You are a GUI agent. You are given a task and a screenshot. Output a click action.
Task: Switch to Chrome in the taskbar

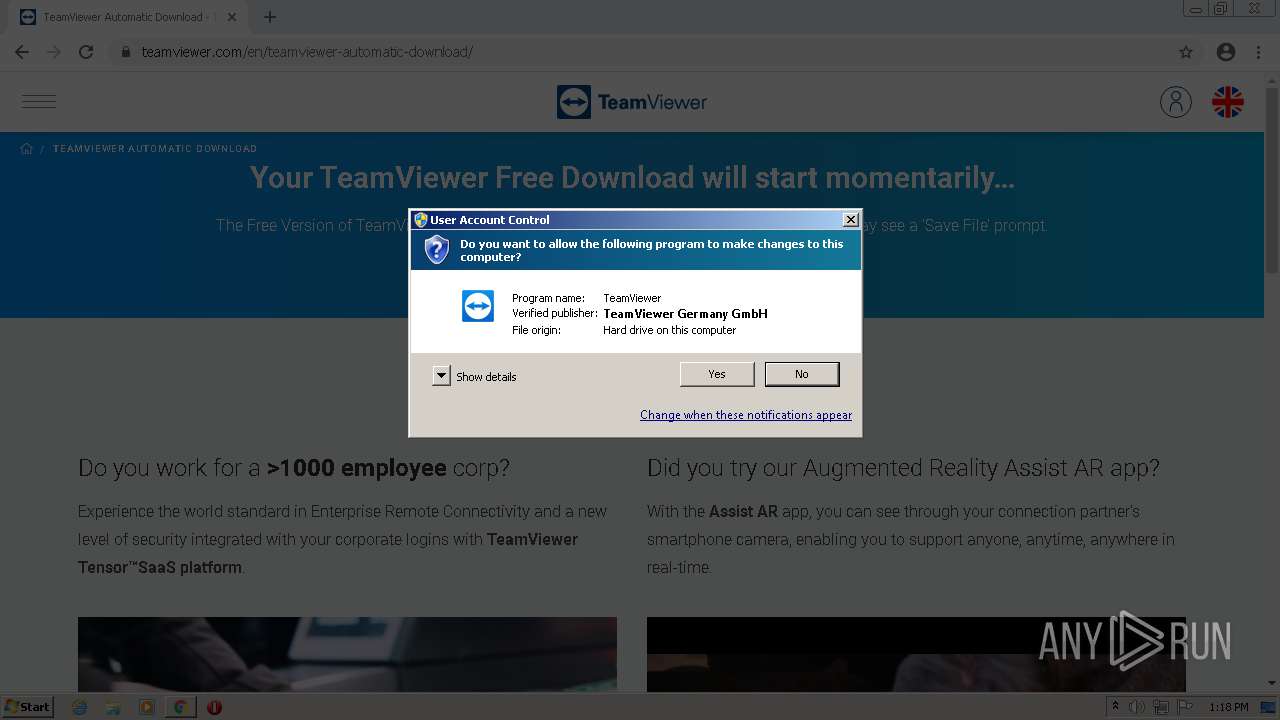click(x=181, y=707)
